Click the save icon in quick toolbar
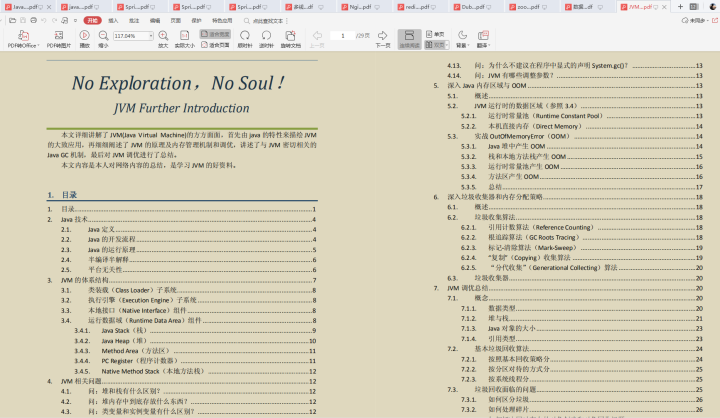Screen dimensions: 720x418 (23, 21)
